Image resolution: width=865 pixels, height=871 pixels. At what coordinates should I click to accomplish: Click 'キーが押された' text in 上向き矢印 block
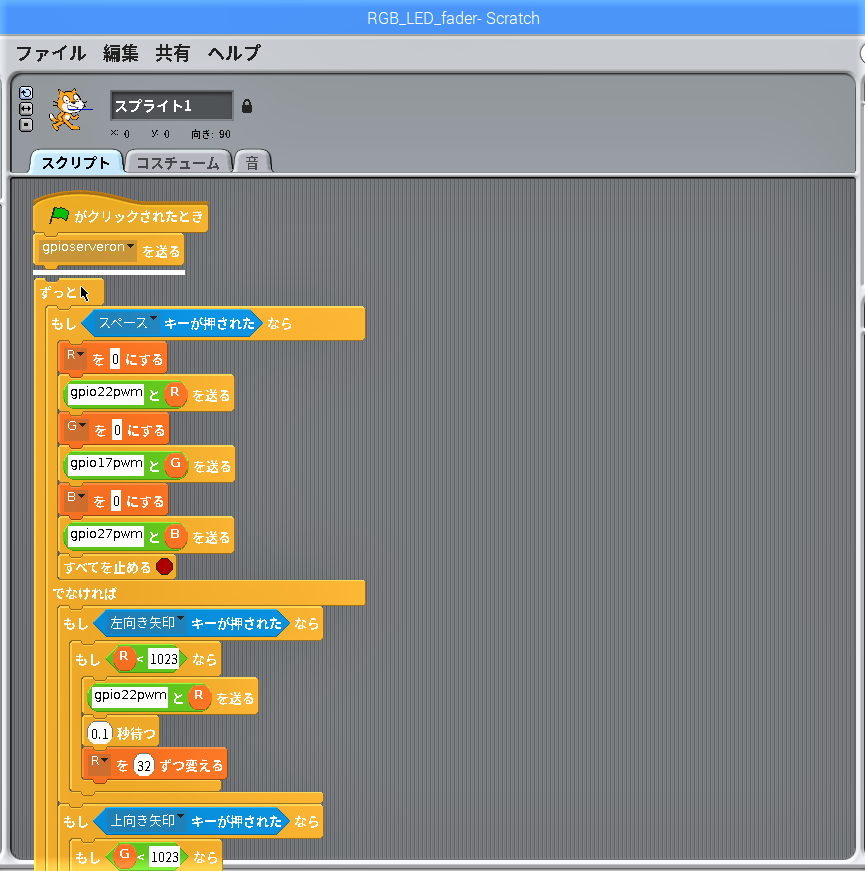tap(236, 821)
